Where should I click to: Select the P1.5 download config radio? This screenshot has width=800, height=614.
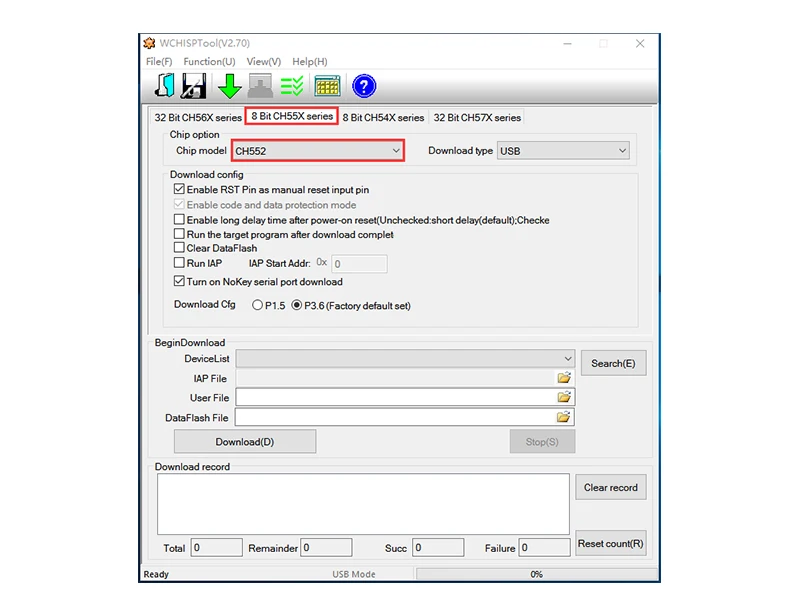(x=257, y=305)
